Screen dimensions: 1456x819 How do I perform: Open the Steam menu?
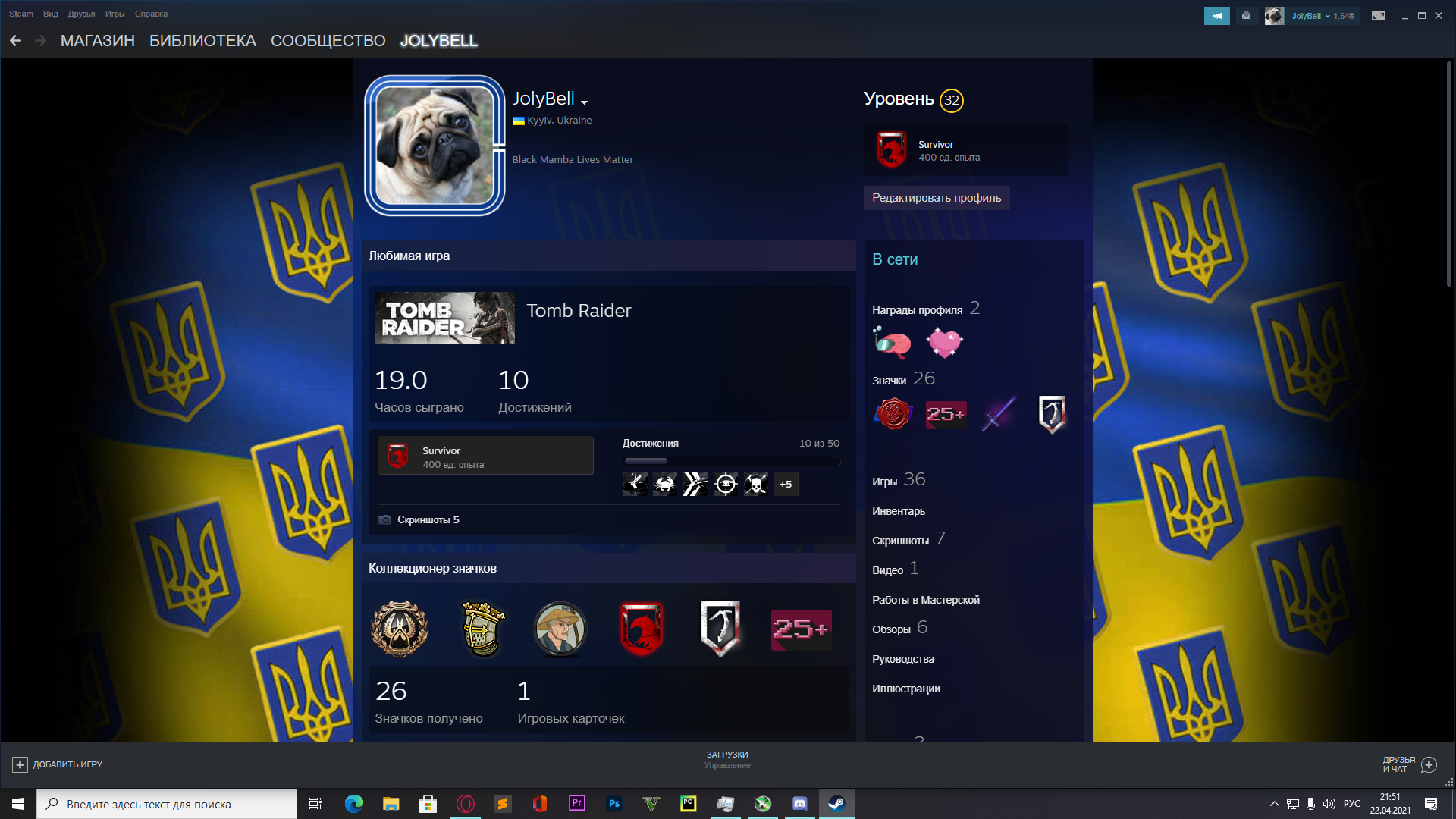pyautogui.click(x=20, y=14)
